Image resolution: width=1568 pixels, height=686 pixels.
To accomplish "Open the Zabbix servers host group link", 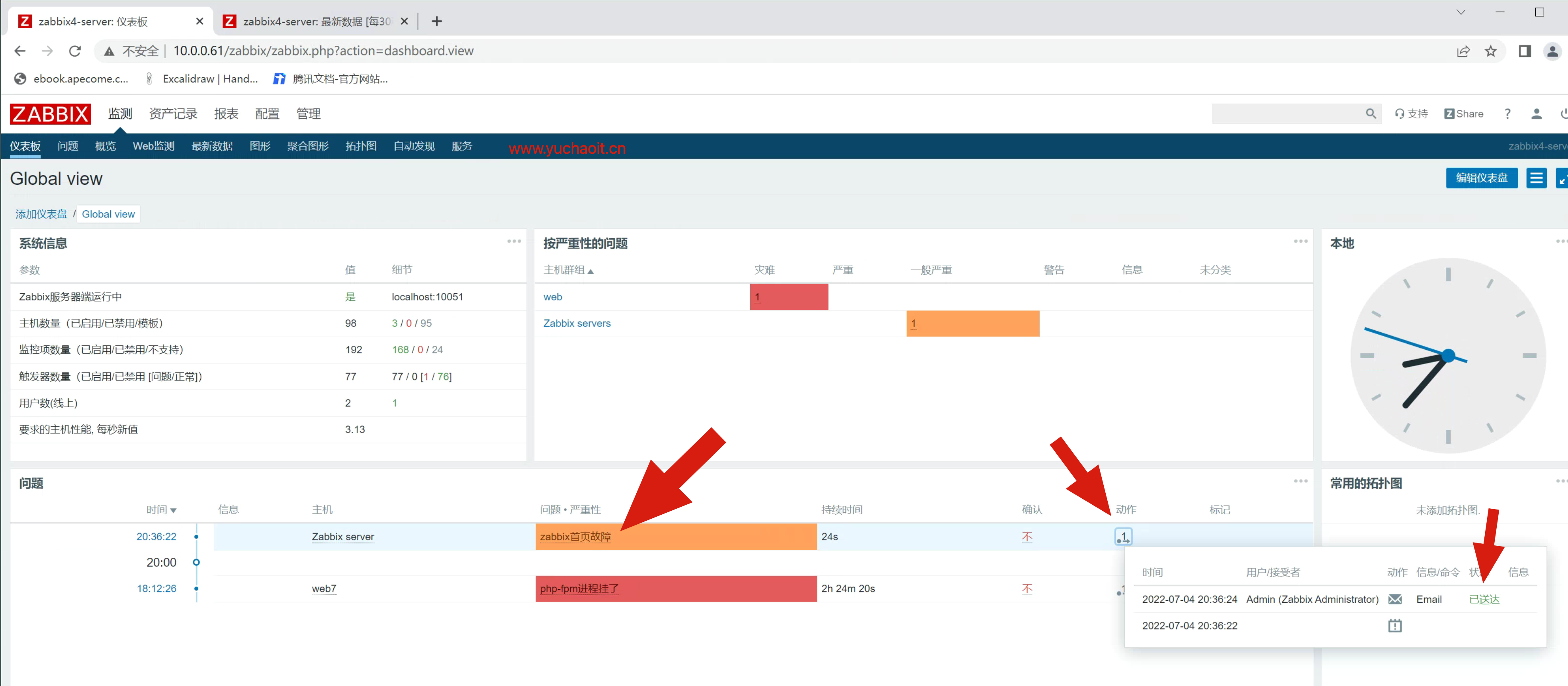I will pos(577,323).
